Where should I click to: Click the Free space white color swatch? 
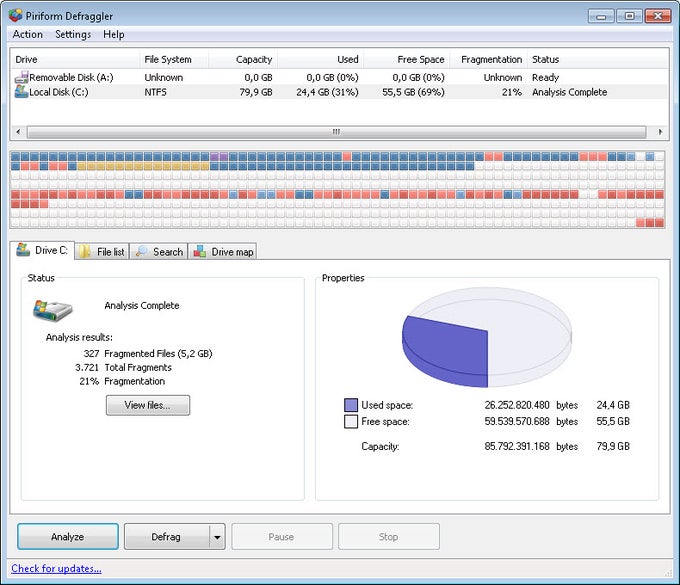(351, 422)
